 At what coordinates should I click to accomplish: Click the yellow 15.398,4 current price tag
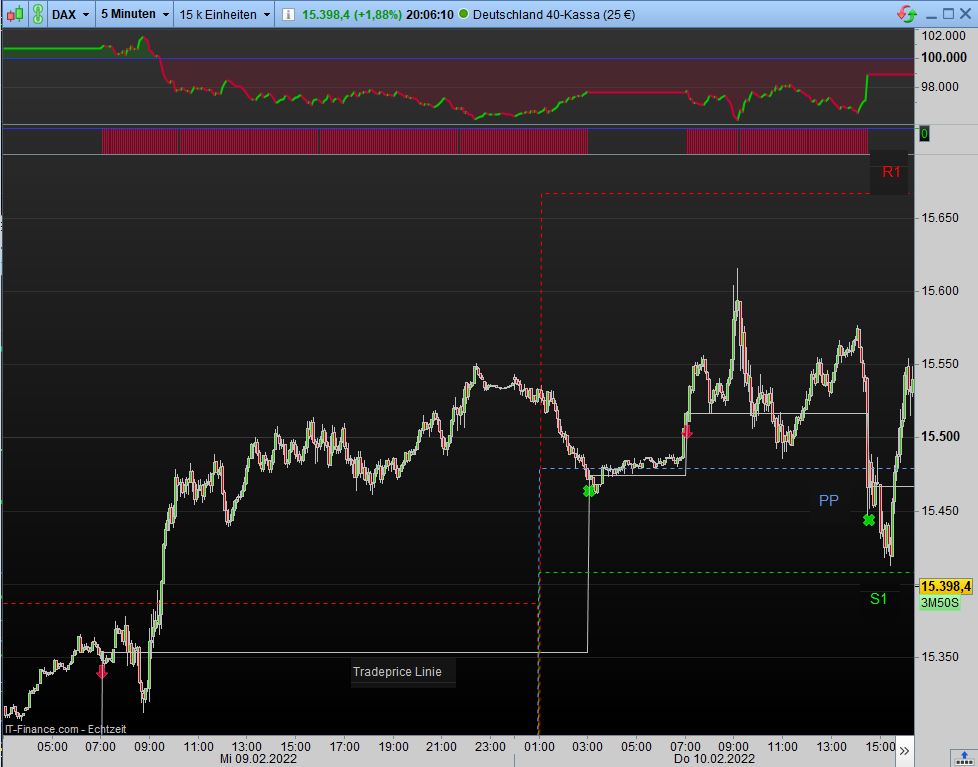(x=946, y=586)
